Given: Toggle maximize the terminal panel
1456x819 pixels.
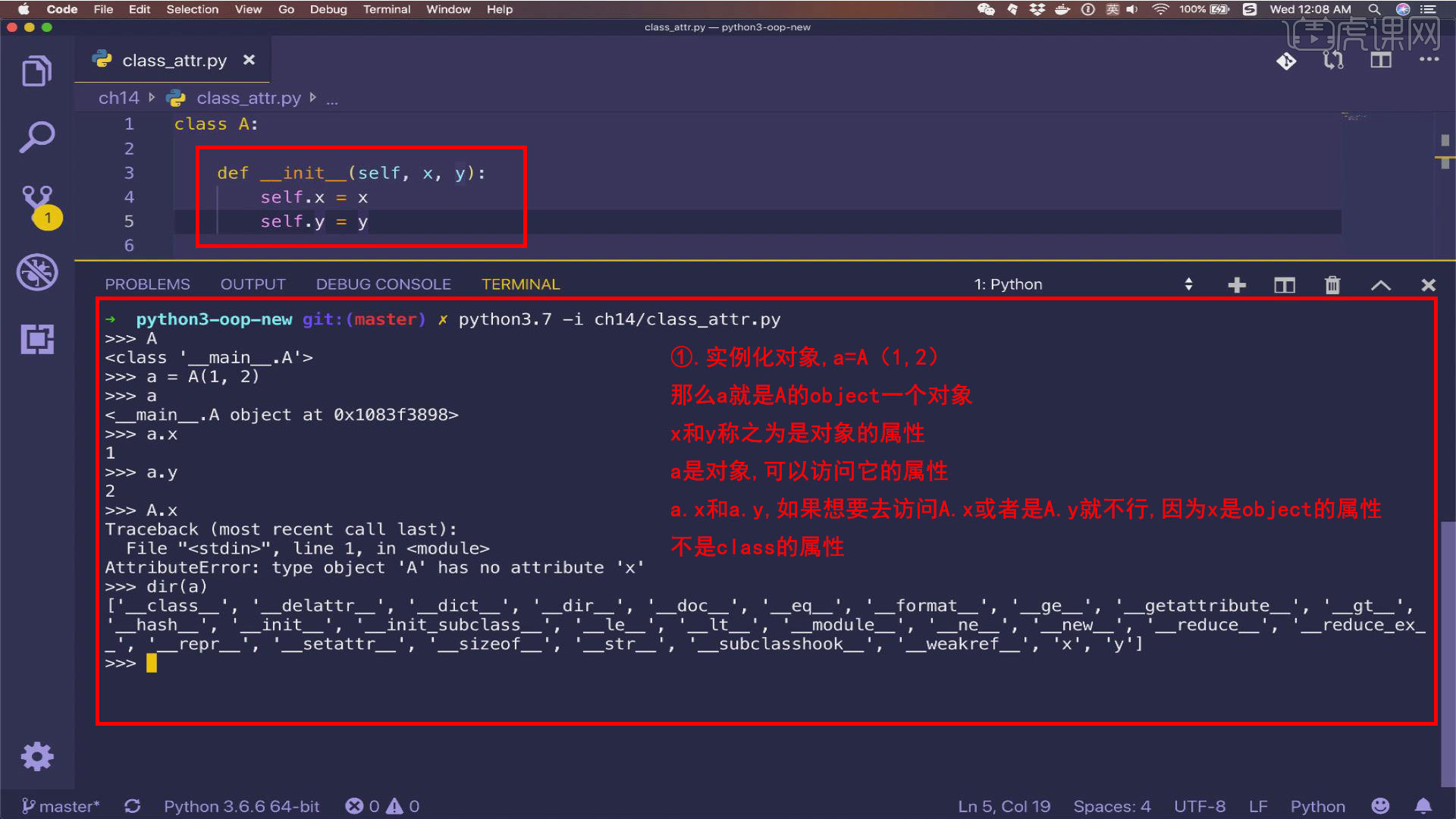Looking at the screenshot, I should click(1381, 284).
